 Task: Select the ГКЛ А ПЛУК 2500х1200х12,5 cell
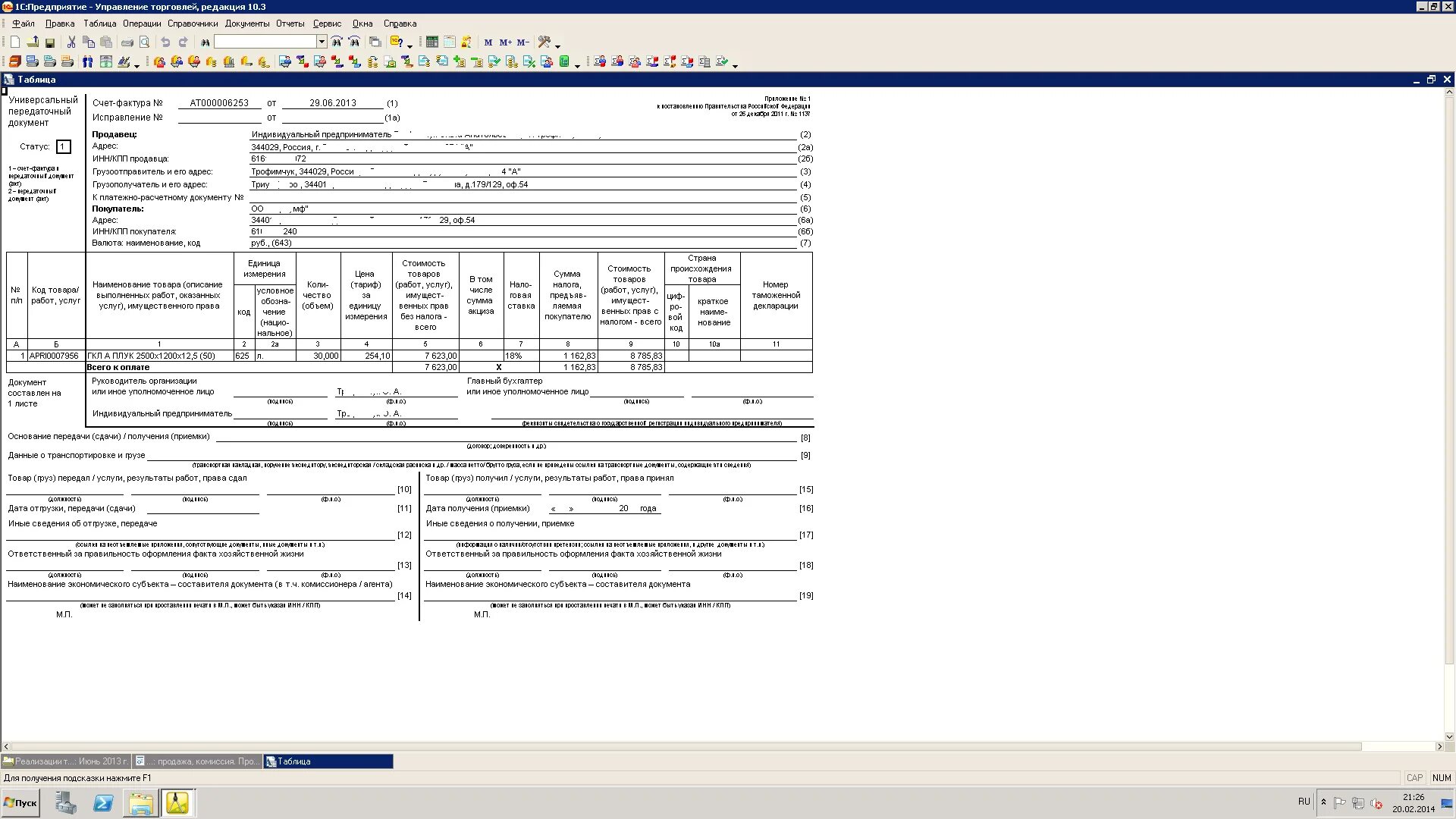(159, 356)
